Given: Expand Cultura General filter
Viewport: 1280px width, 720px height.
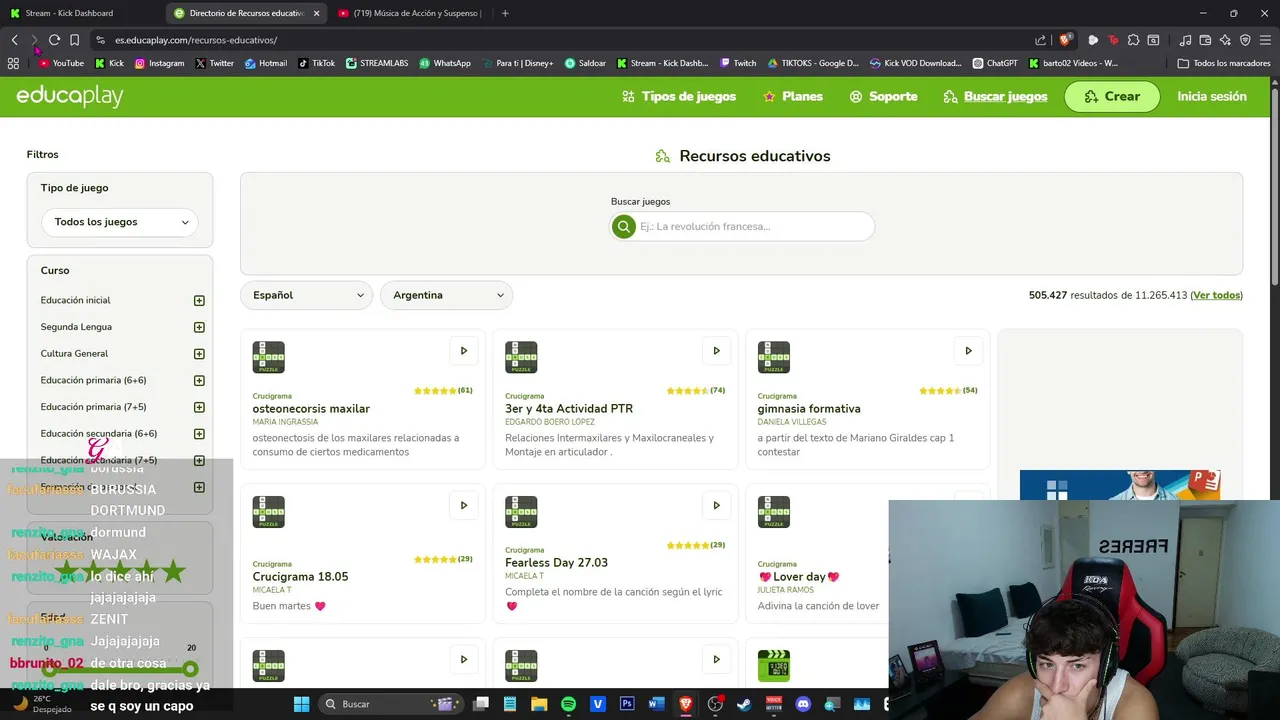Looking at the screenshot, I should click(x=199, y=354).
